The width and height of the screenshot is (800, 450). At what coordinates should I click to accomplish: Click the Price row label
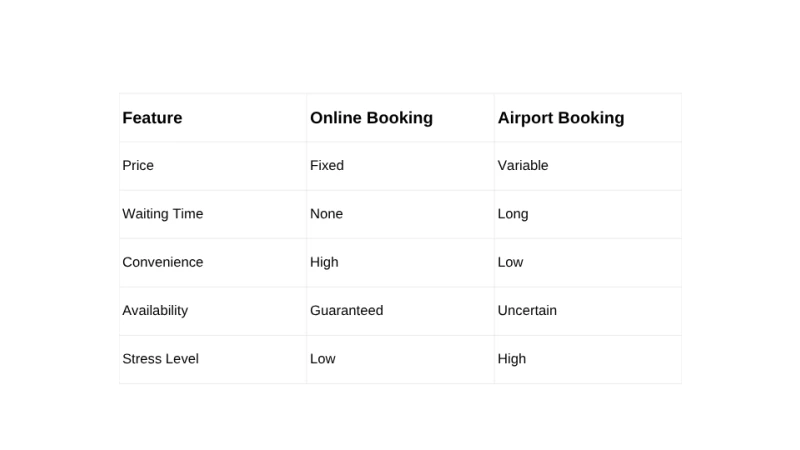(138, 165)
